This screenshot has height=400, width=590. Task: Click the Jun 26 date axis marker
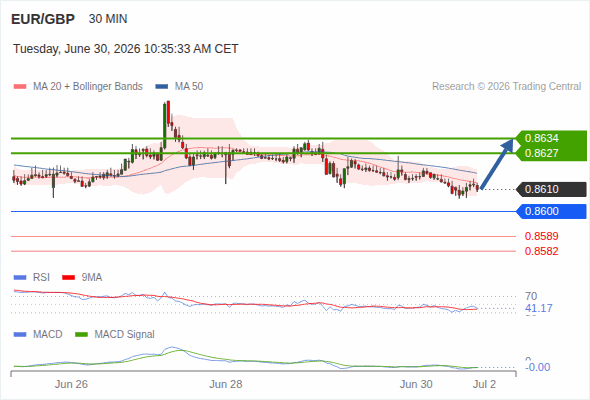tap(71, 384)
